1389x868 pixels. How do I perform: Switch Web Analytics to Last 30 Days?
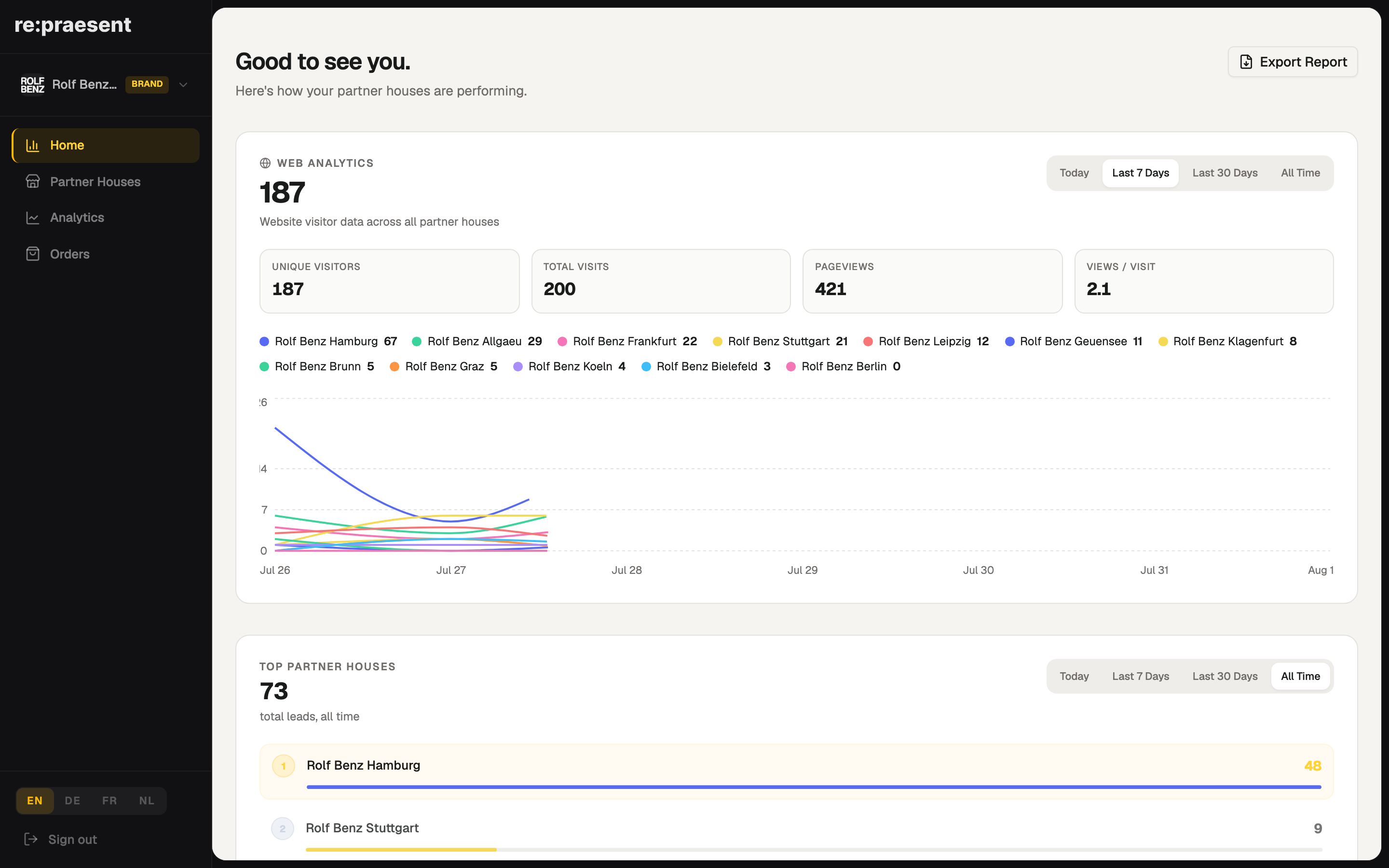(1225, 173)
